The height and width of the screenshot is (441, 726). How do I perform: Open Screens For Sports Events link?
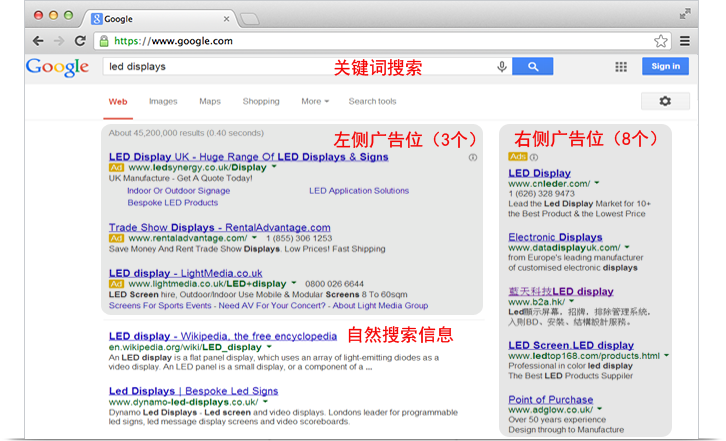(x=160, y=306)
